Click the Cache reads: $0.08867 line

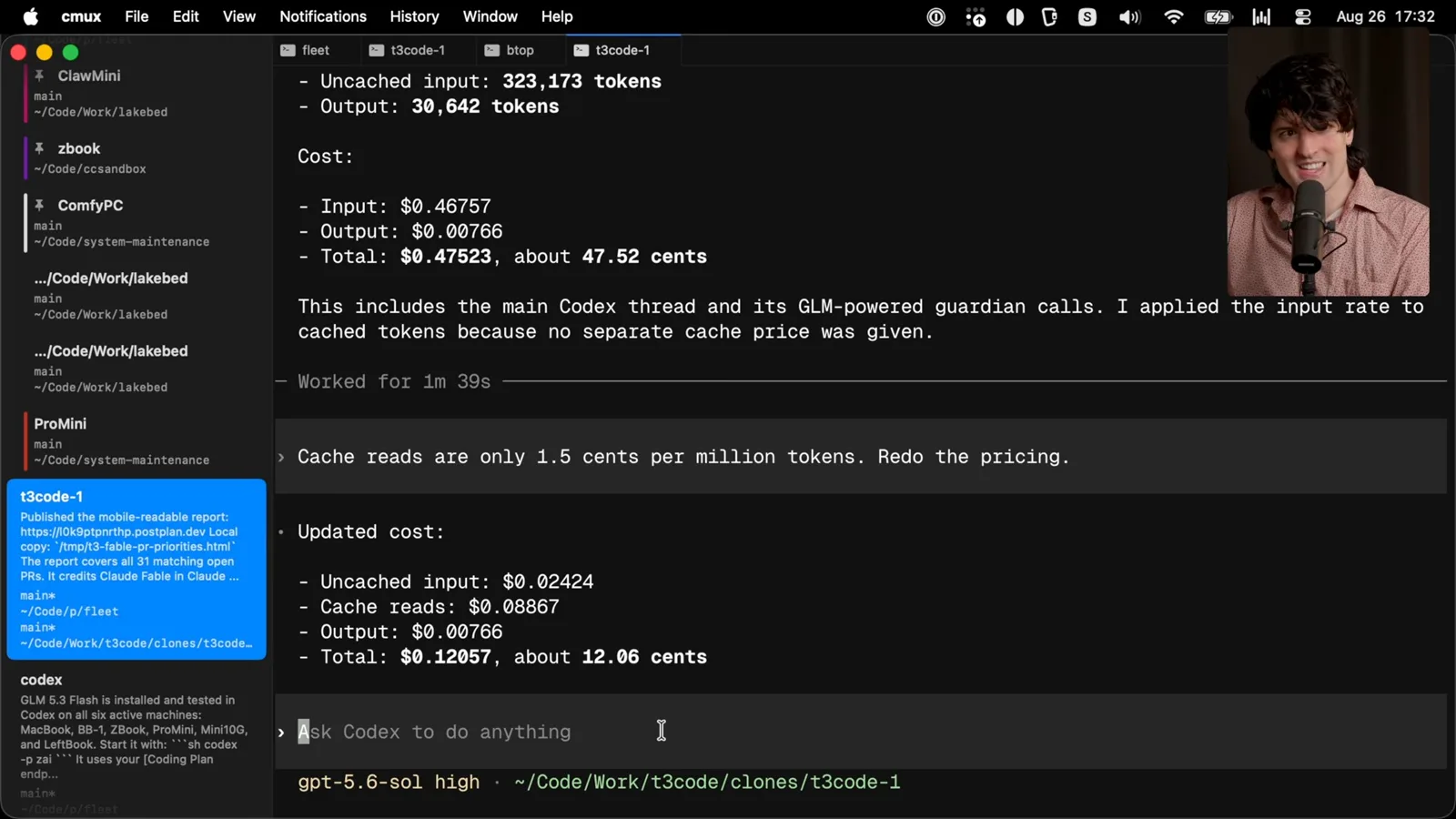tap(429, 607)
